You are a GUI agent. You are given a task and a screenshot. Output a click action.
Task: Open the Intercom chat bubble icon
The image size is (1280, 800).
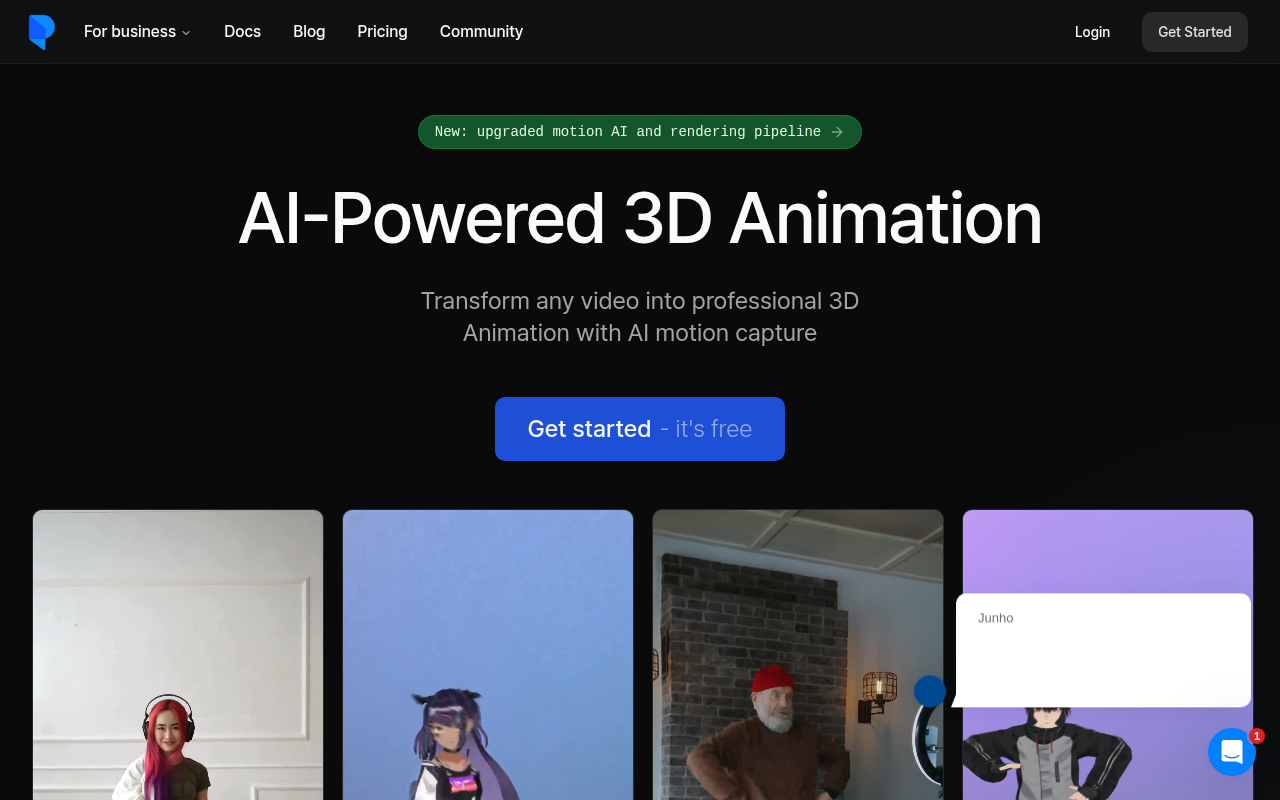tap(1231, 751)
